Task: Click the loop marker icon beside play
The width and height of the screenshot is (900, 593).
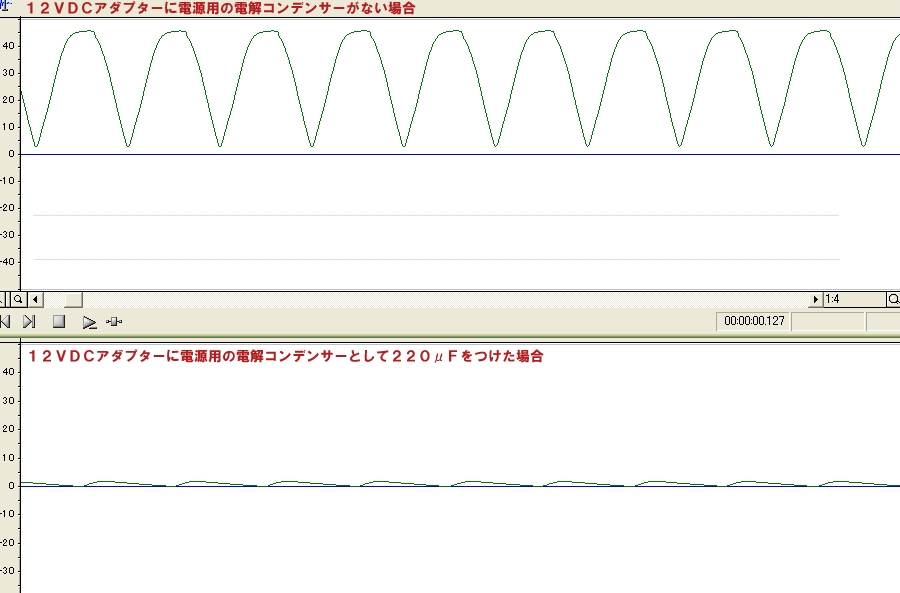Action: coord(114,322)
